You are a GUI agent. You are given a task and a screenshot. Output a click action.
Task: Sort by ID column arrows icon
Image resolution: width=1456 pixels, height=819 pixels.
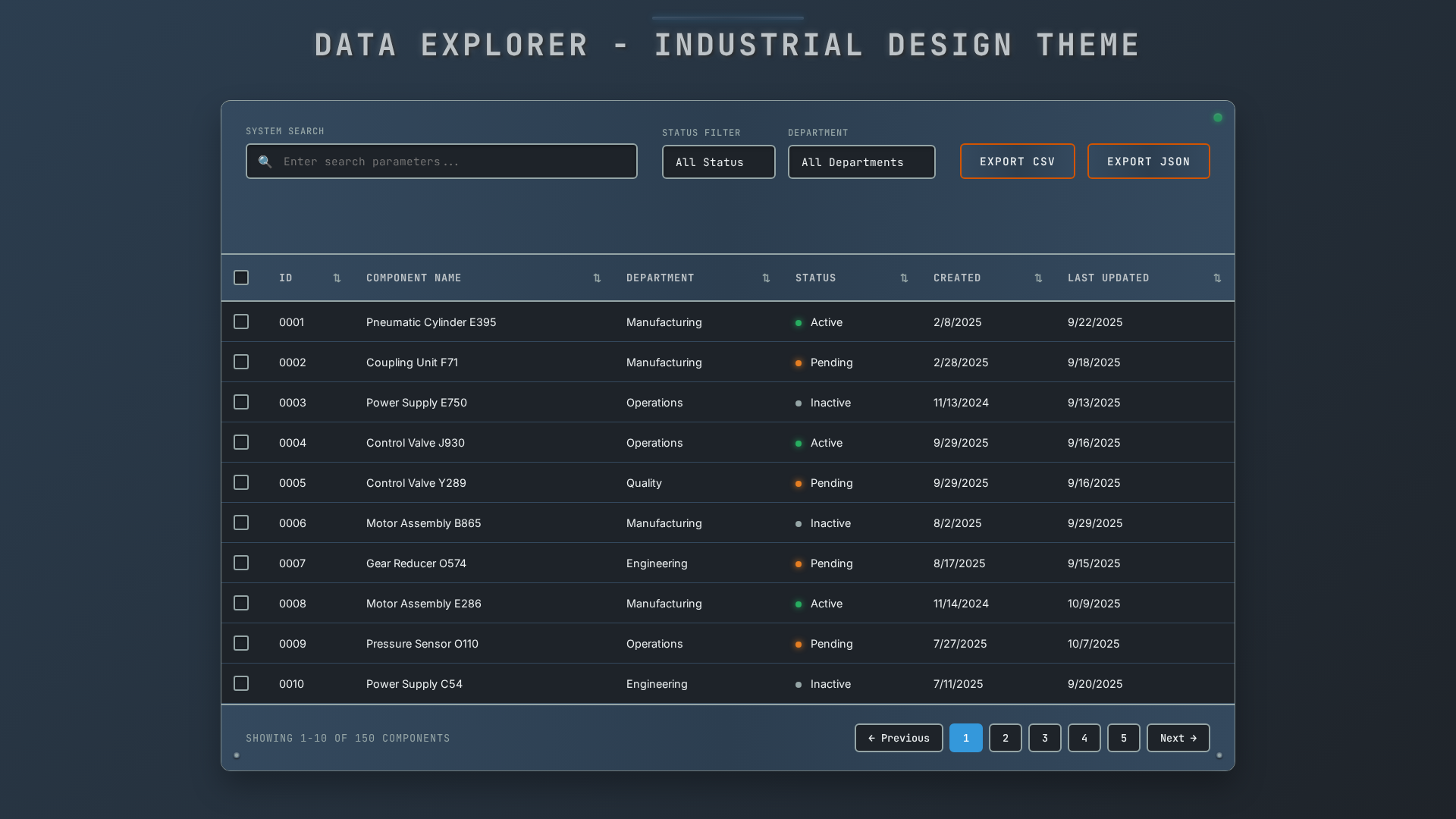pyautogui.click(x=337, y=278)
